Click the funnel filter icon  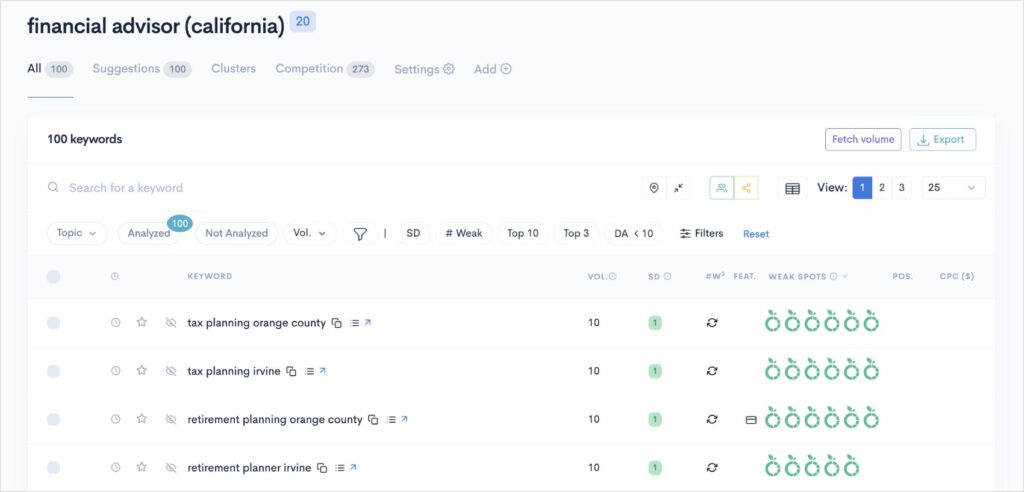point(360,233)
